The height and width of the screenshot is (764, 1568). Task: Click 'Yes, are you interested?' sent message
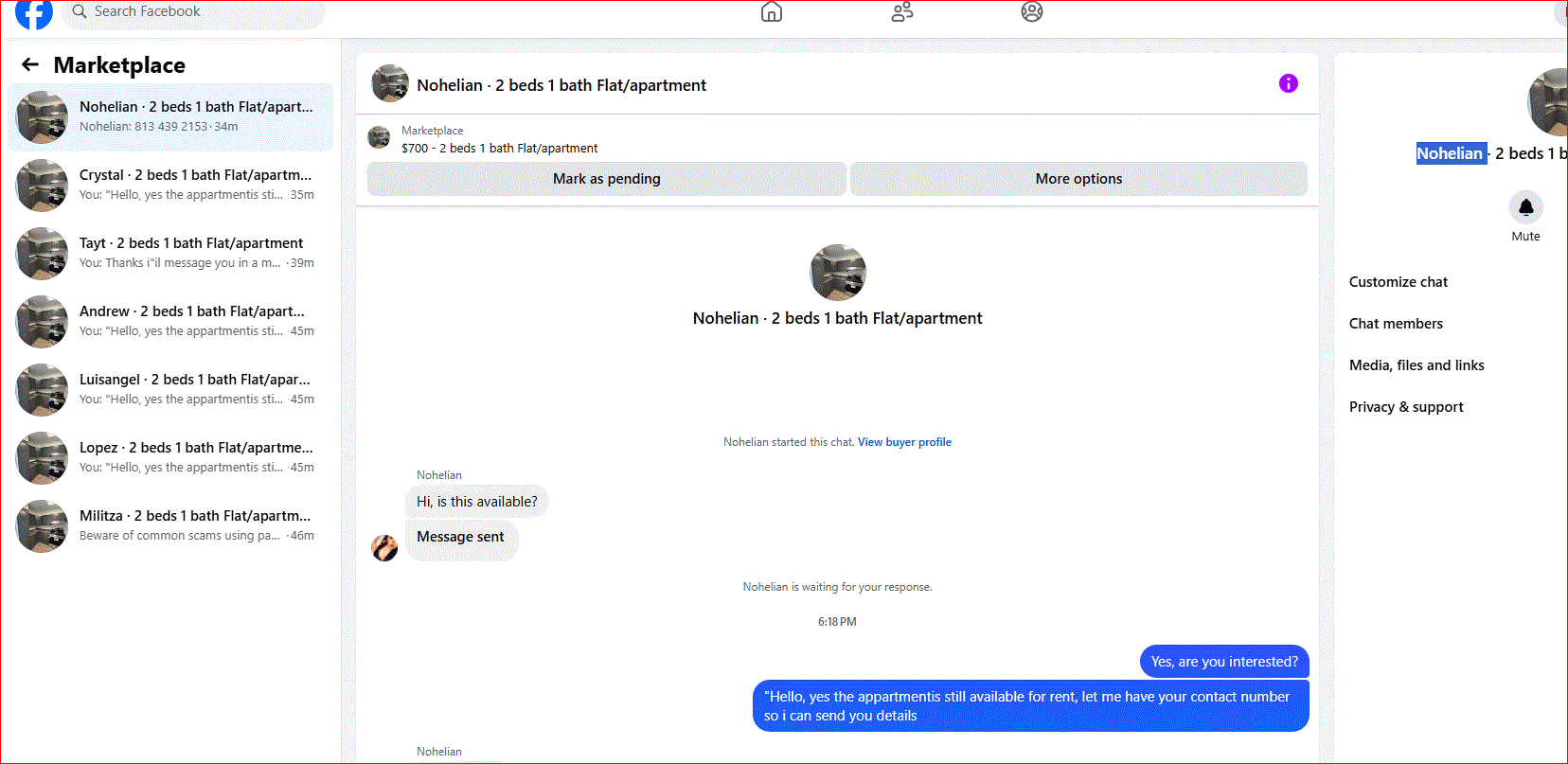pyautogui.click(x=1224, y=662)
